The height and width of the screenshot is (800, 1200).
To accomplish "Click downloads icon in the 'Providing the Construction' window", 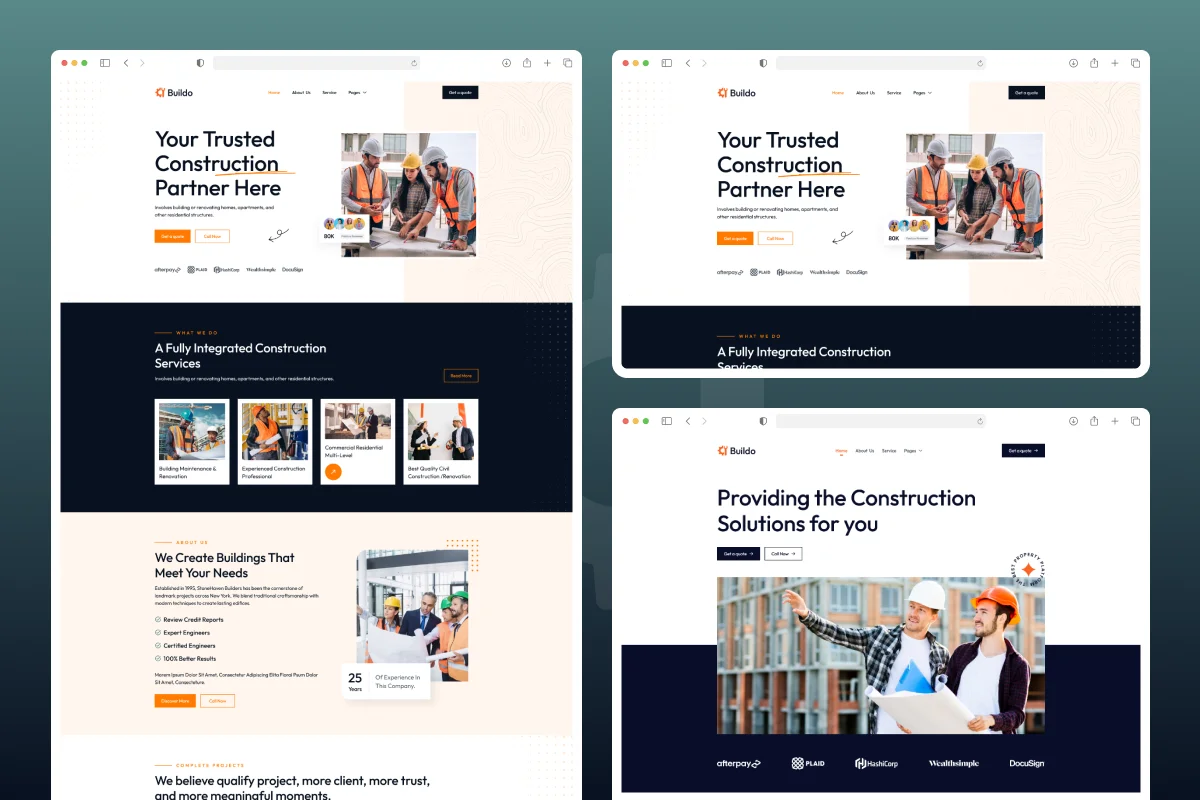I will click(x=1073, y=421).
